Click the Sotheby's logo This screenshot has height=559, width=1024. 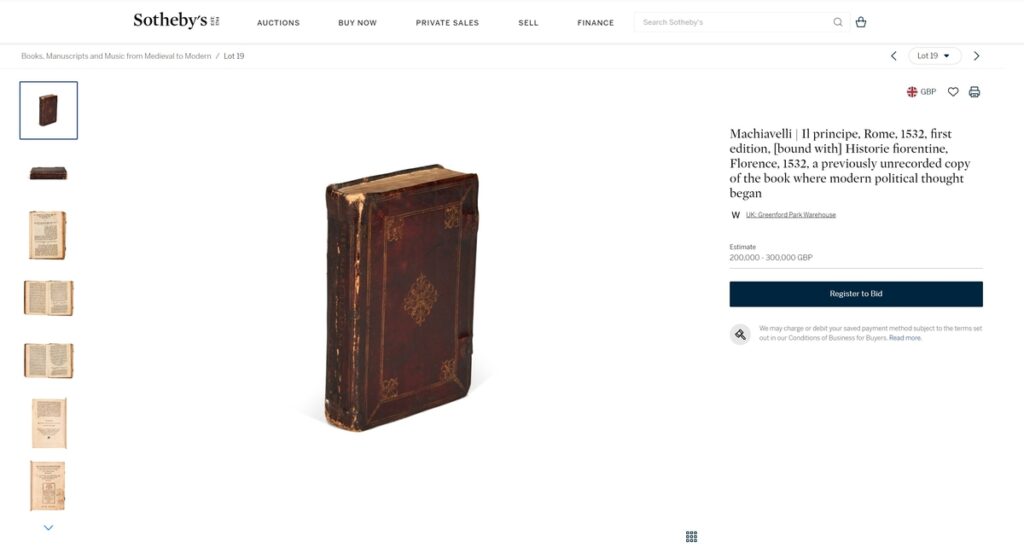point(176,21)
